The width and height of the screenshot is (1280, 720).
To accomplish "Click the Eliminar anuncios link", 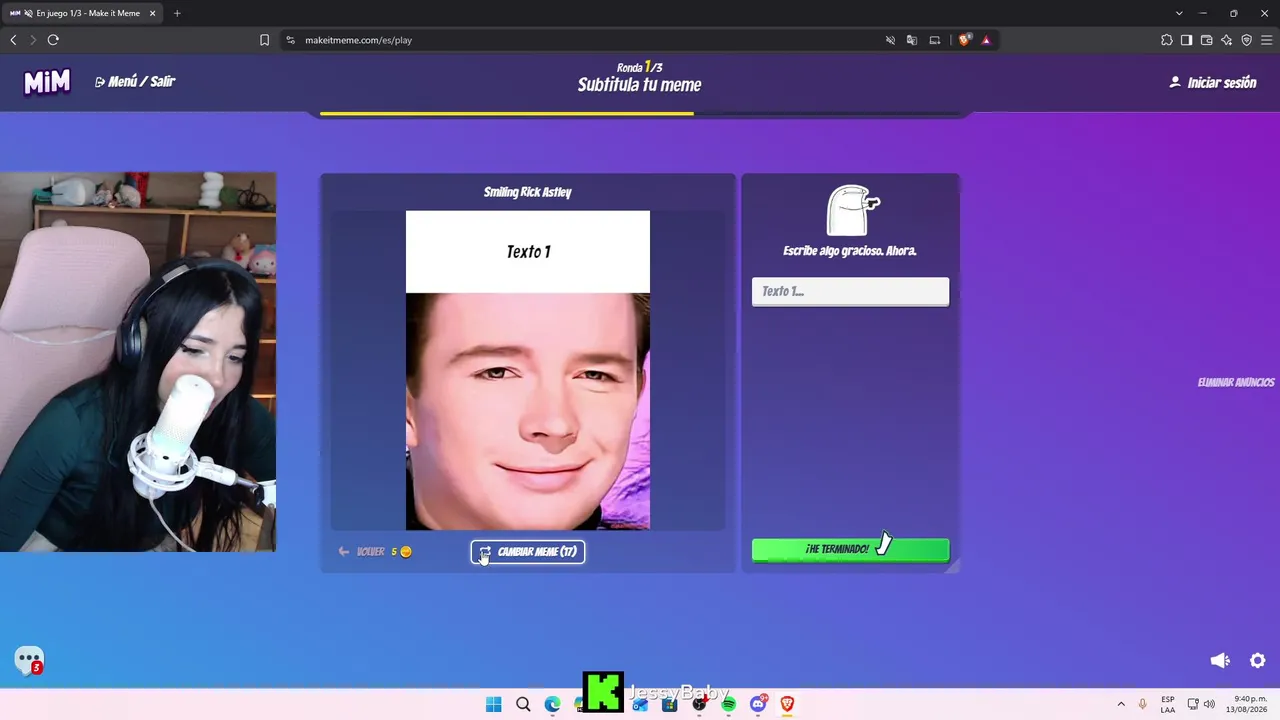I will point(1236,382).
